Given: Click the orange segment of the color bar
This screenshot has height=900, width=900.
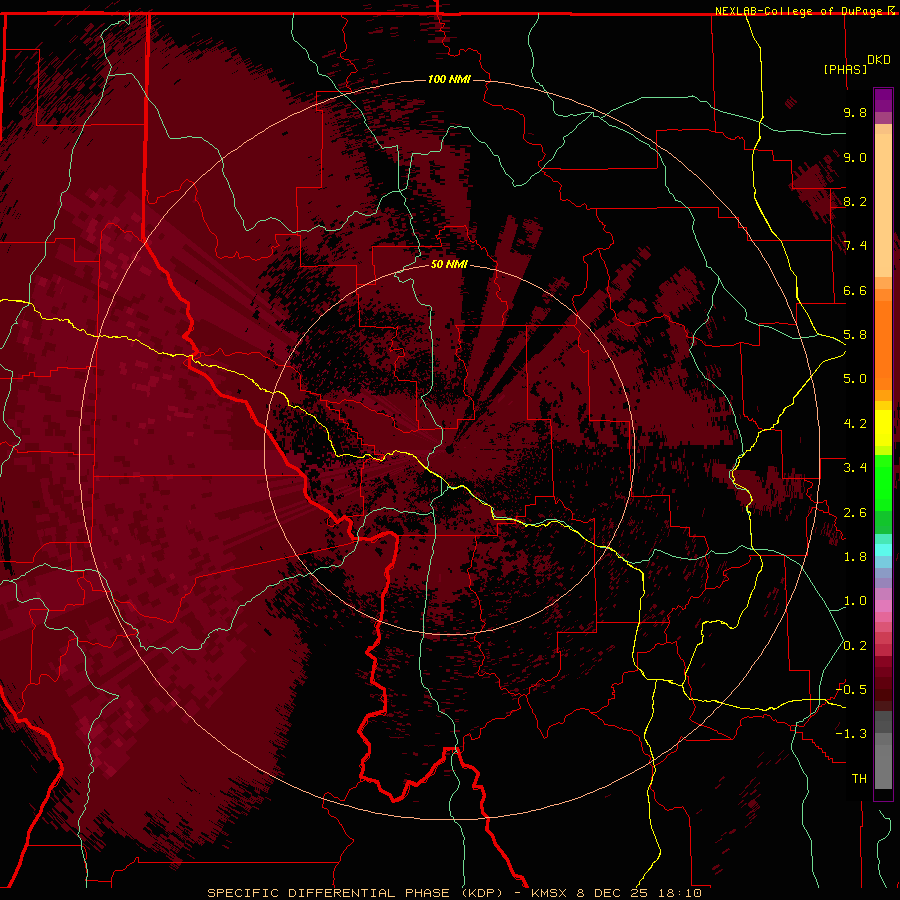Looking at the screenshot, I should 883,344.
